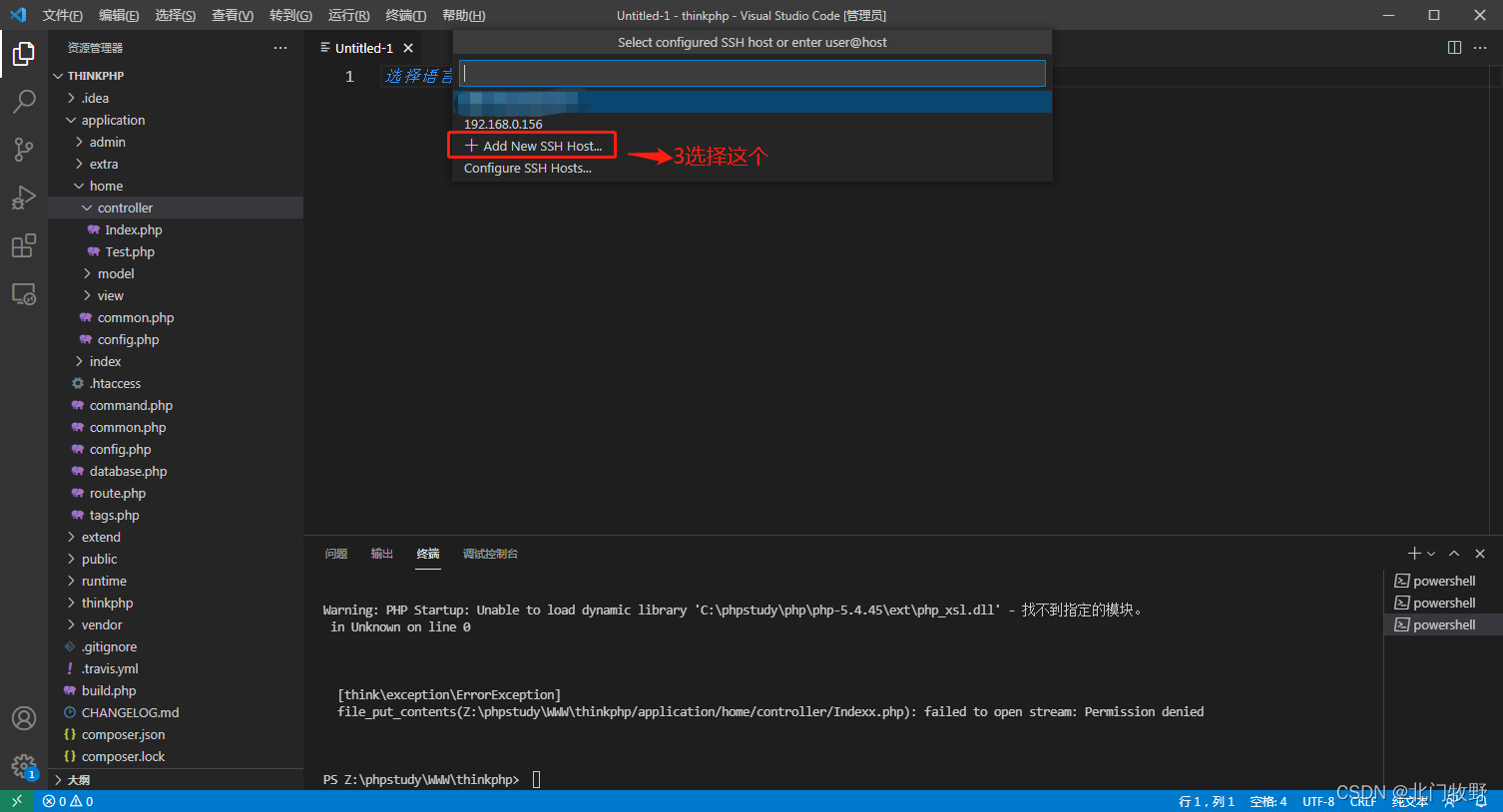Click UTF-8 encoding in status bar
Viewport: 1503px width, 812px height.
pos(1317,801)
